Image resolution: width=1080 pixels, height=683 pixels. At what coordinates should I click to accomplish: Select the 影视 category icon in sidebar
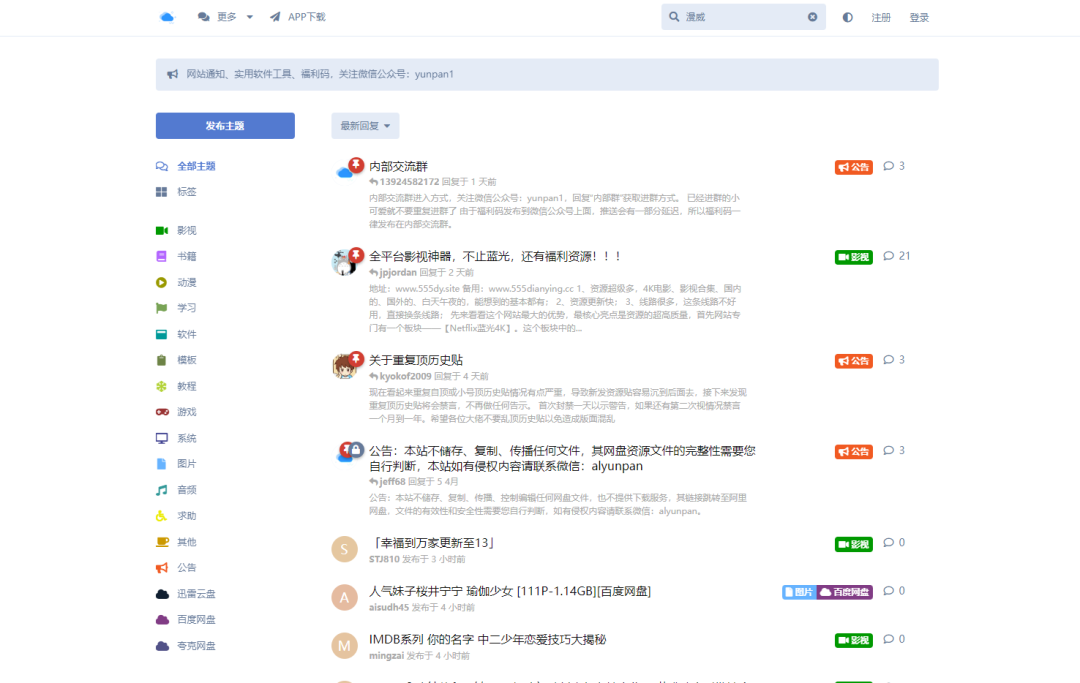(x=160, y=230)
